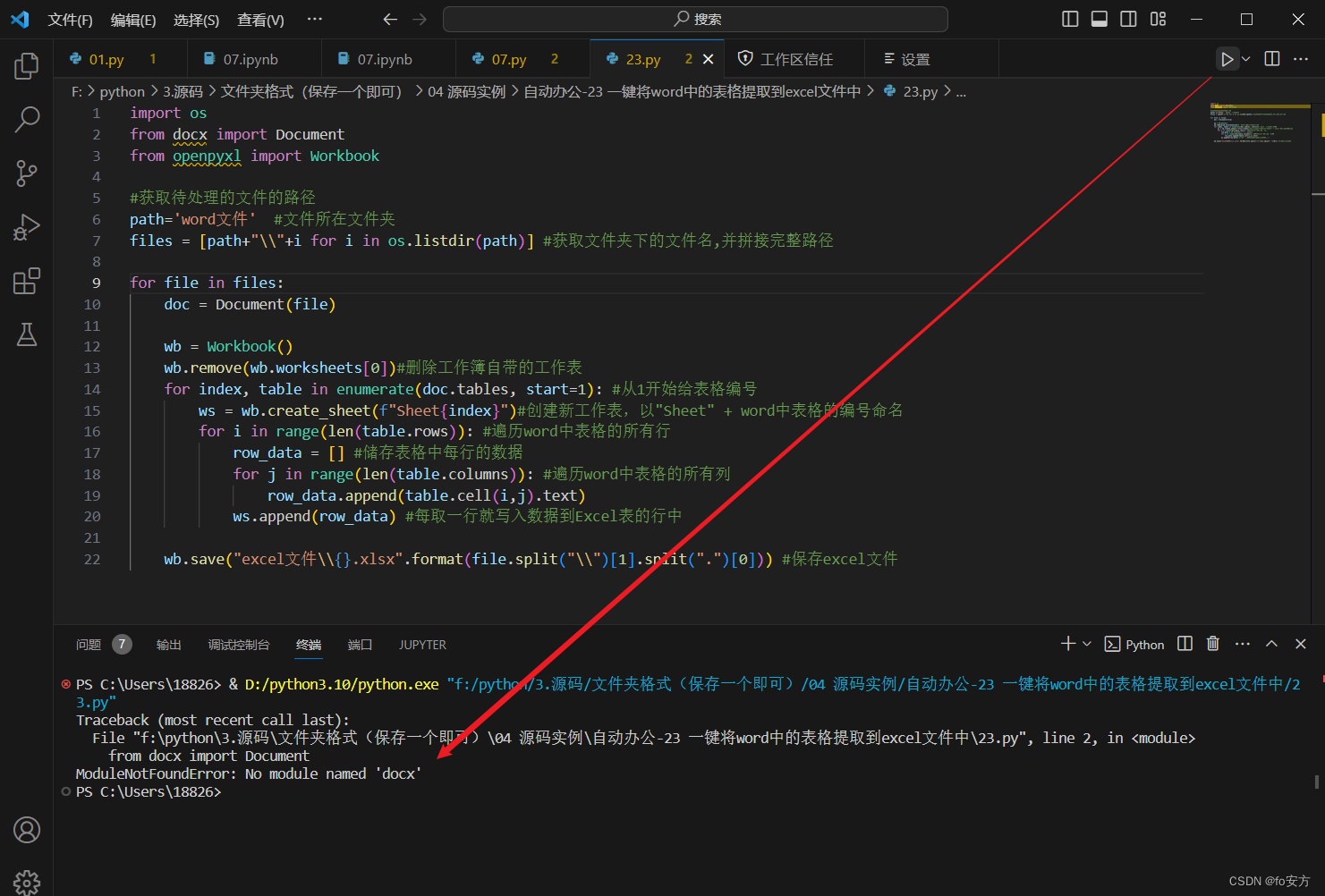This screenshot has width=1325, height=896.
Task: Split the terminal pane
Action: [x=1185, y=644]
